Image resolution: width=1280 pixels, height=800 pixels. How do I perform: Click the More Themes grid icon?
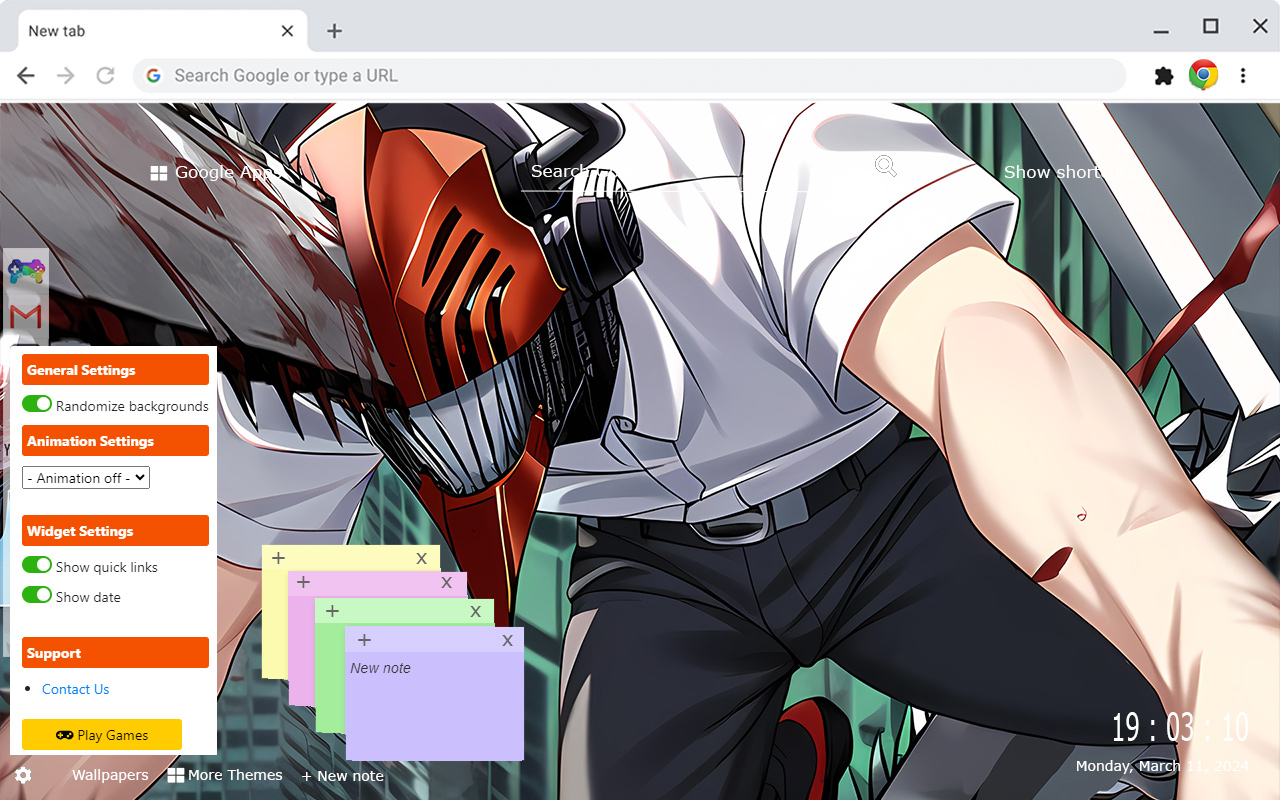[176, 774]
